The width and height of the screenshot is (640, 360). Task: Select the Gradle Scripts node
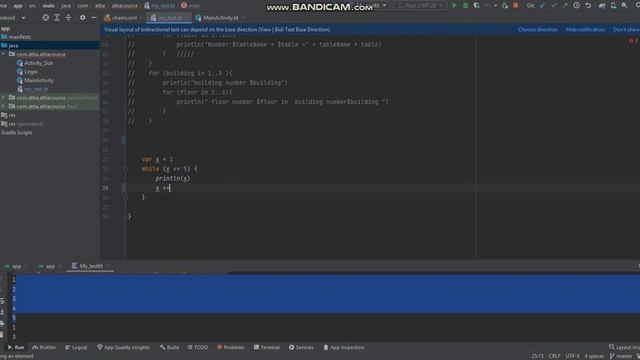coord(16,133)
